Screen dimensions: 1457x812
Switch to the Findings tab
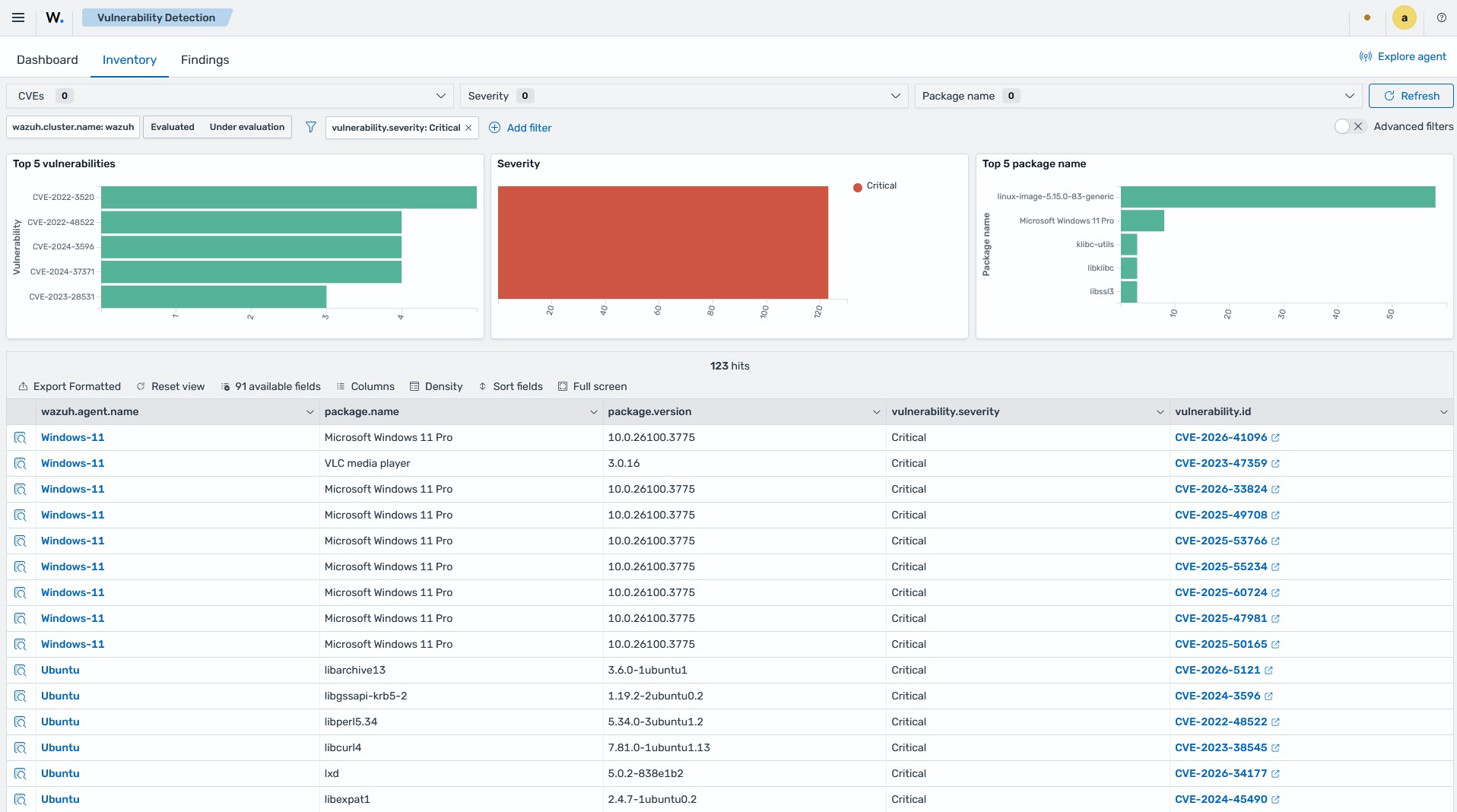[x=205, y=59]
